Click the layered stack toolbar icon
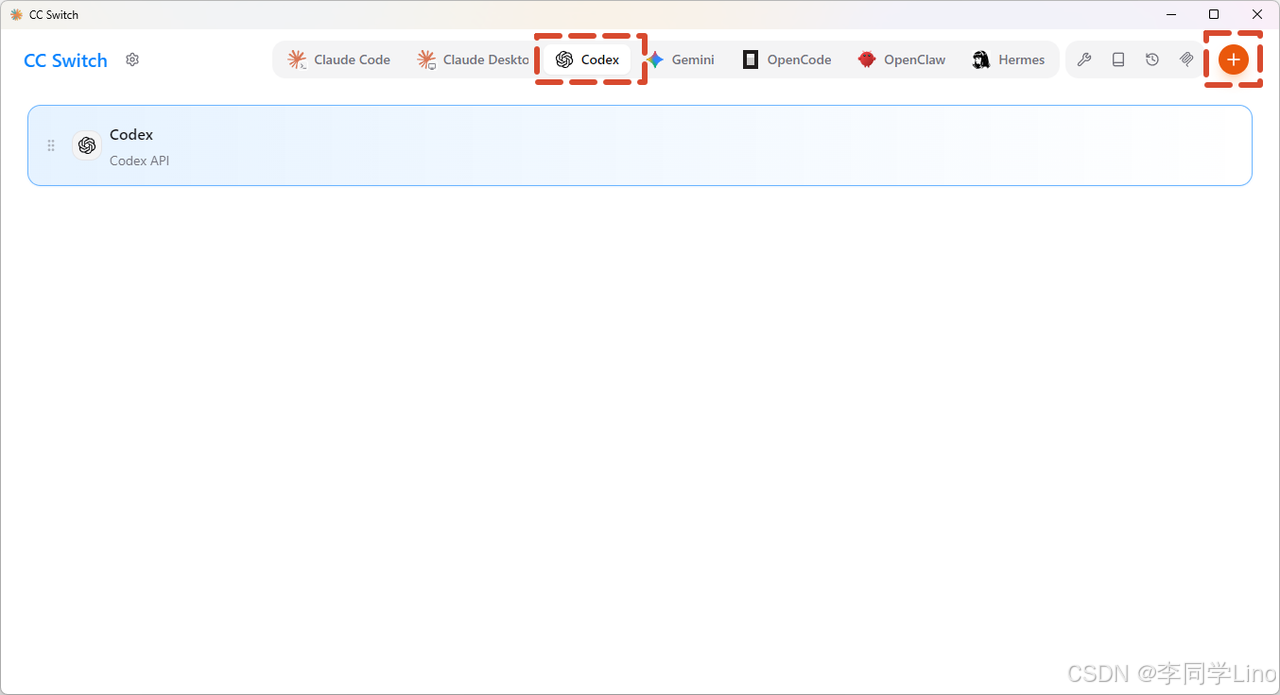Image resolution: width=1280 pixels, height=695 pixels. [x=1186, y=60]
